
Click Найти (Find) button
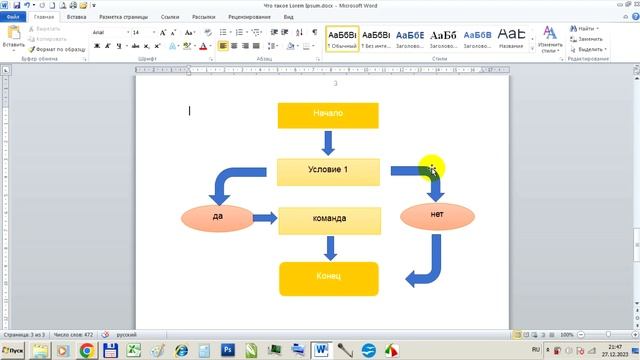point(583,29)
